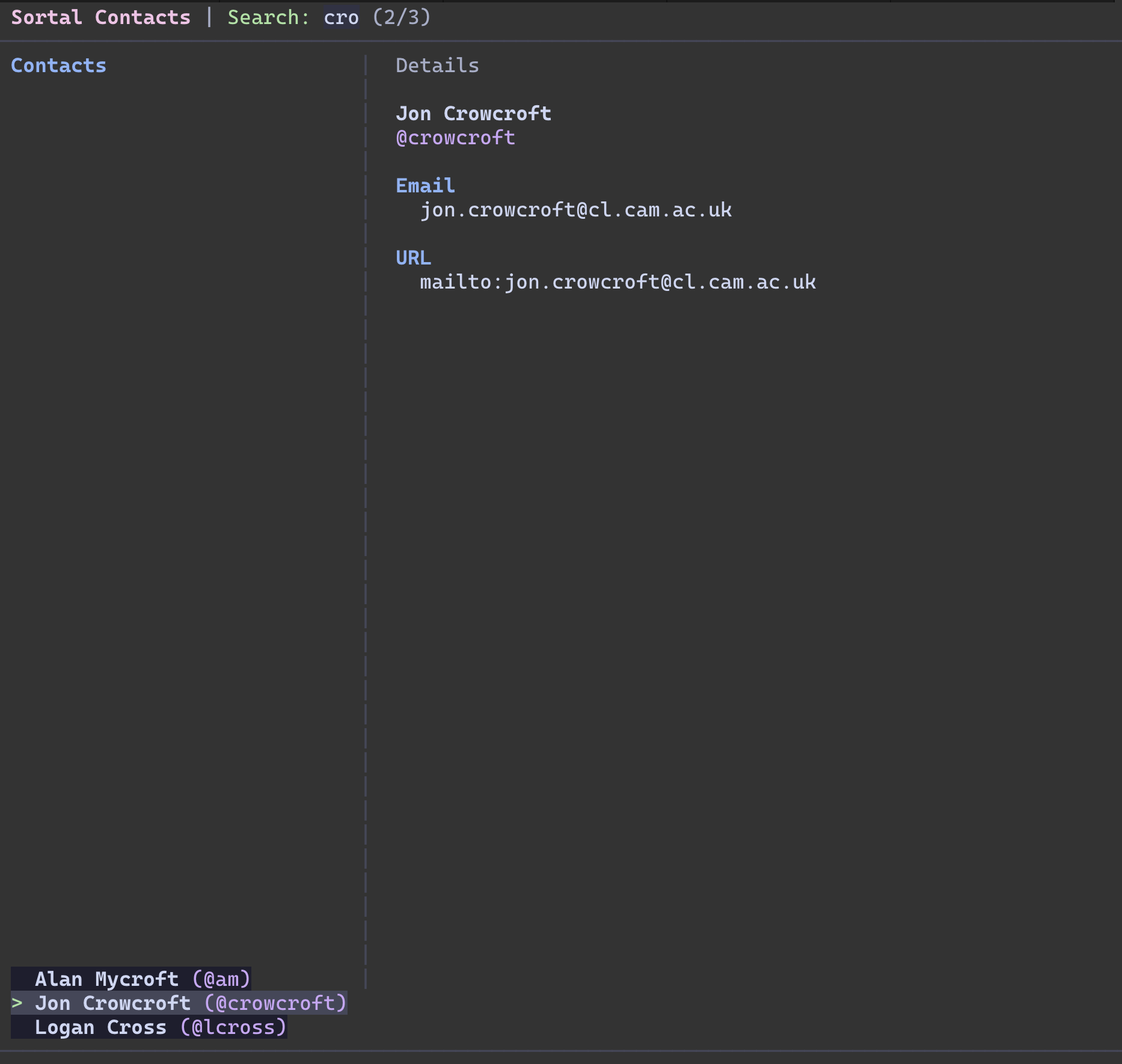The width and height of the screenshot is (1122, 1064).
Task: Click the 'Search:' label in header
Action: (x=268, y=17)
